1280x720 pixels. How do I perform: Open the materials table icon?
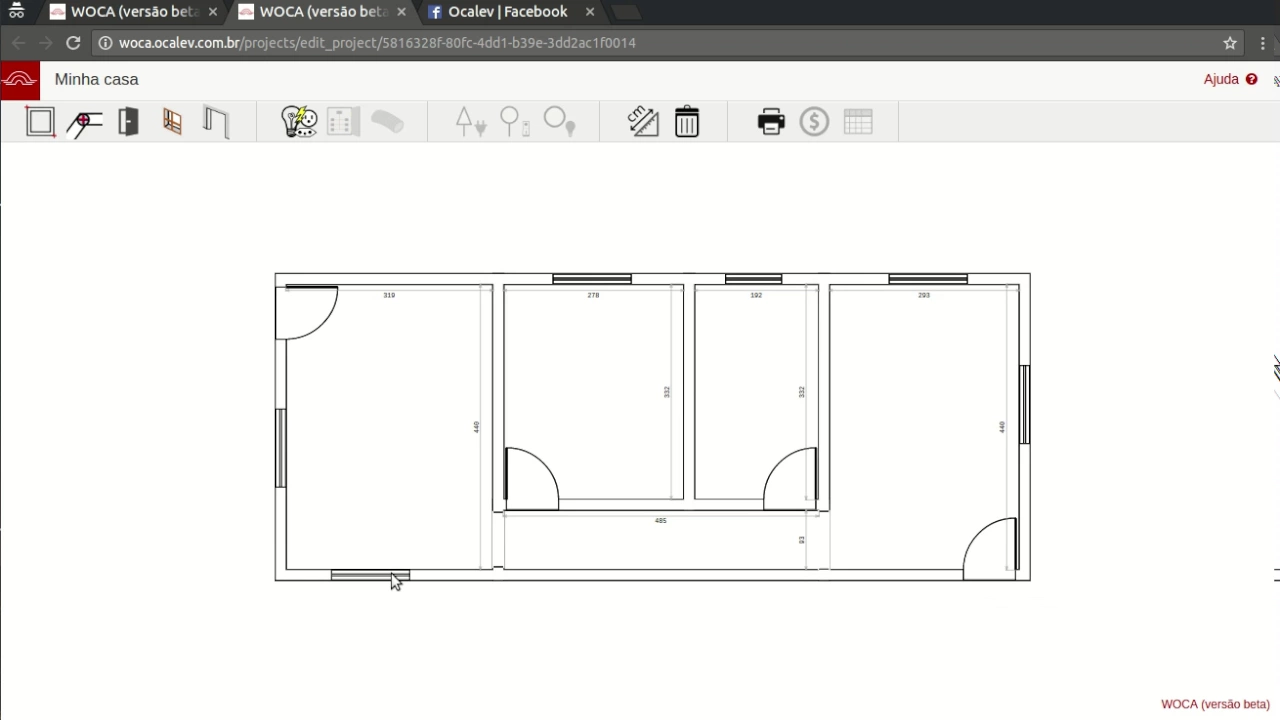858,122
